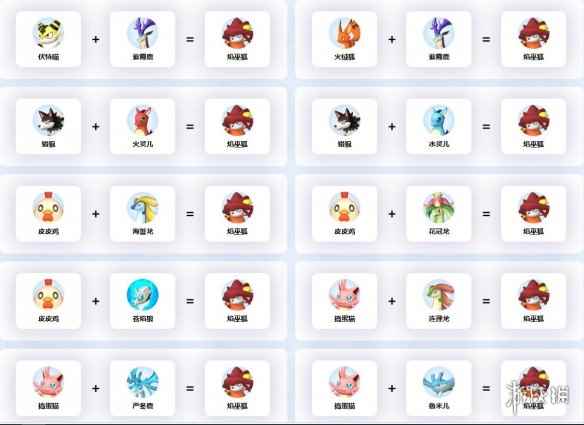
Task: Select the orange fox 火绒狐 icon
Action: pyautogui.click(x=345, y=33)
